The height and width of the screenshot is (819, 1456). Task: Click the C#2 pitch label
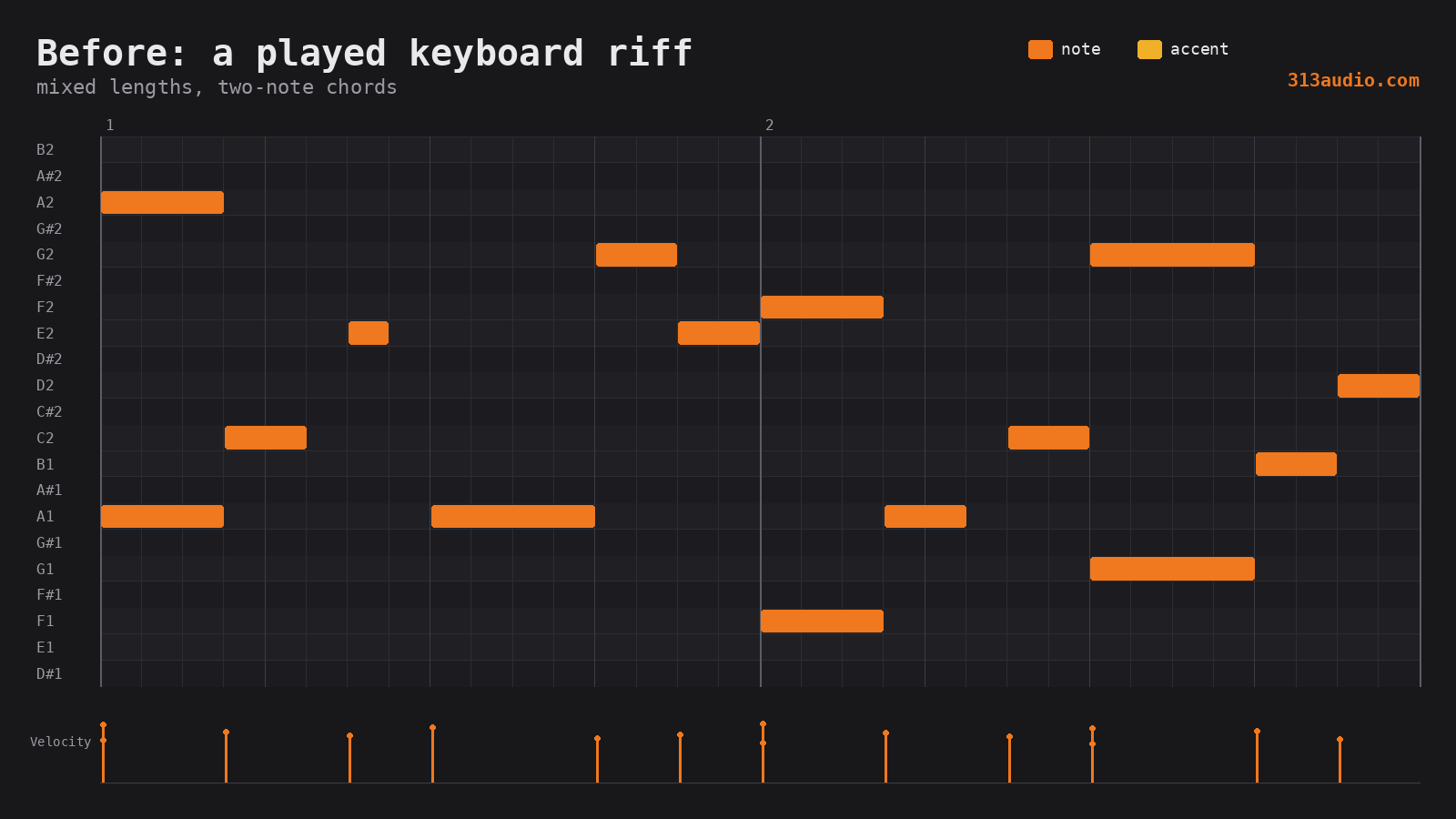tap(49, 411)
